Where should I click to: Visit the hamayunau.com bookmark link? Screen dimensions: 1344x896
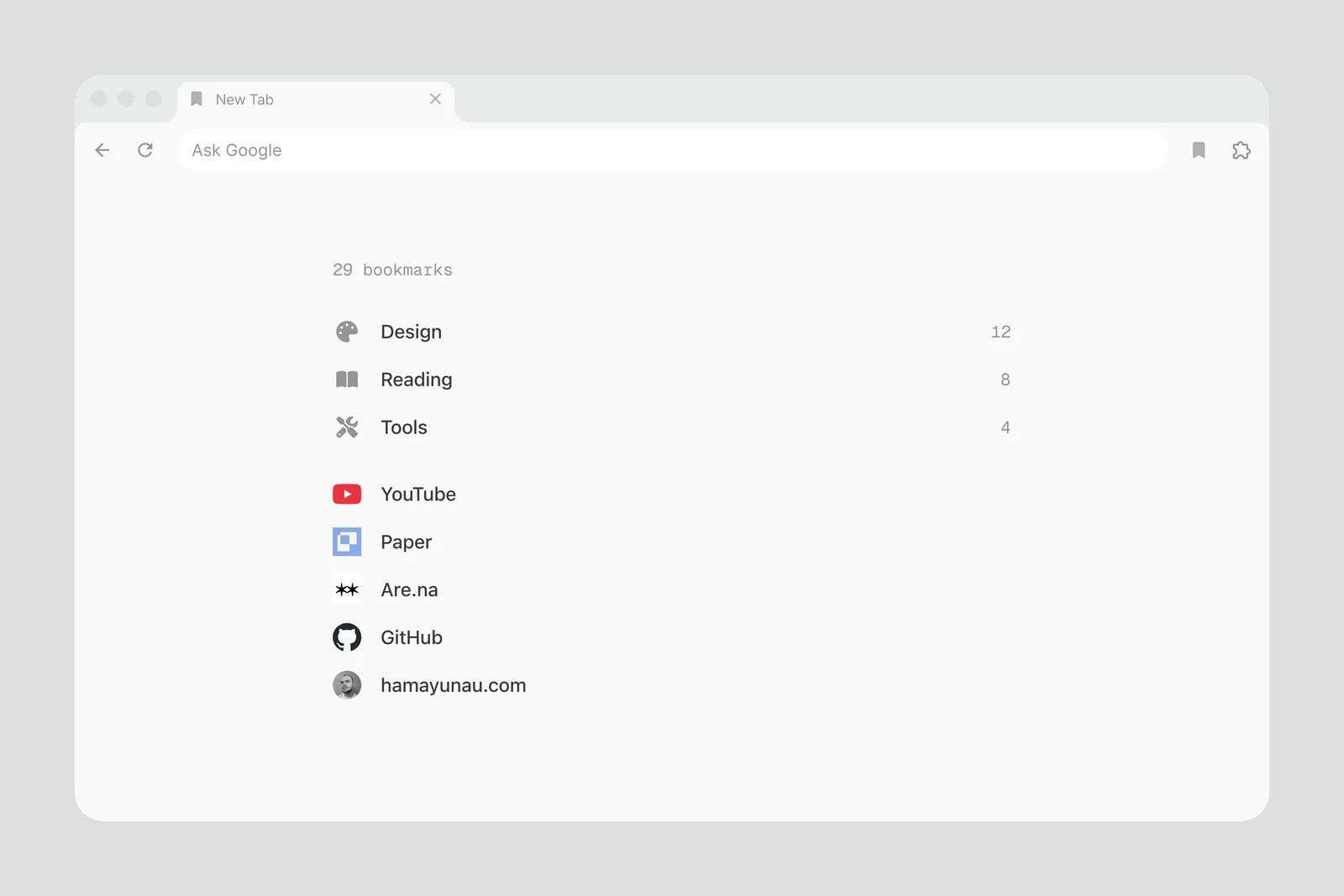point(672,685)
